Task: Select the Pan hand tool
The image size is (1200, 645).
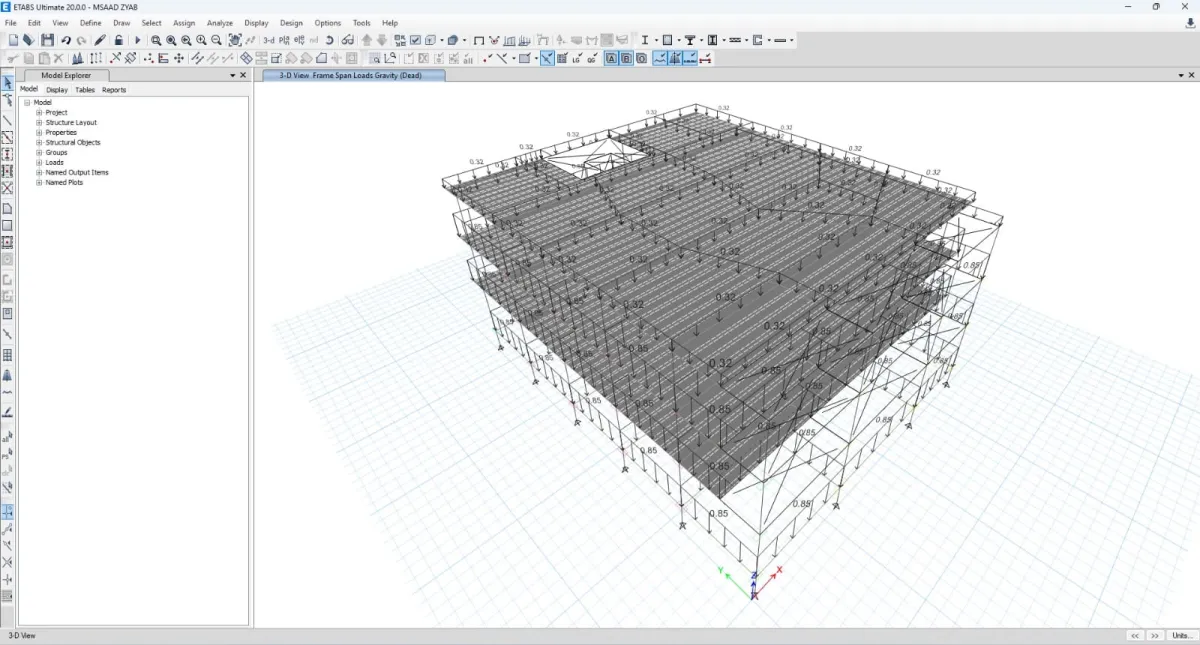Action: coord(235,40)
